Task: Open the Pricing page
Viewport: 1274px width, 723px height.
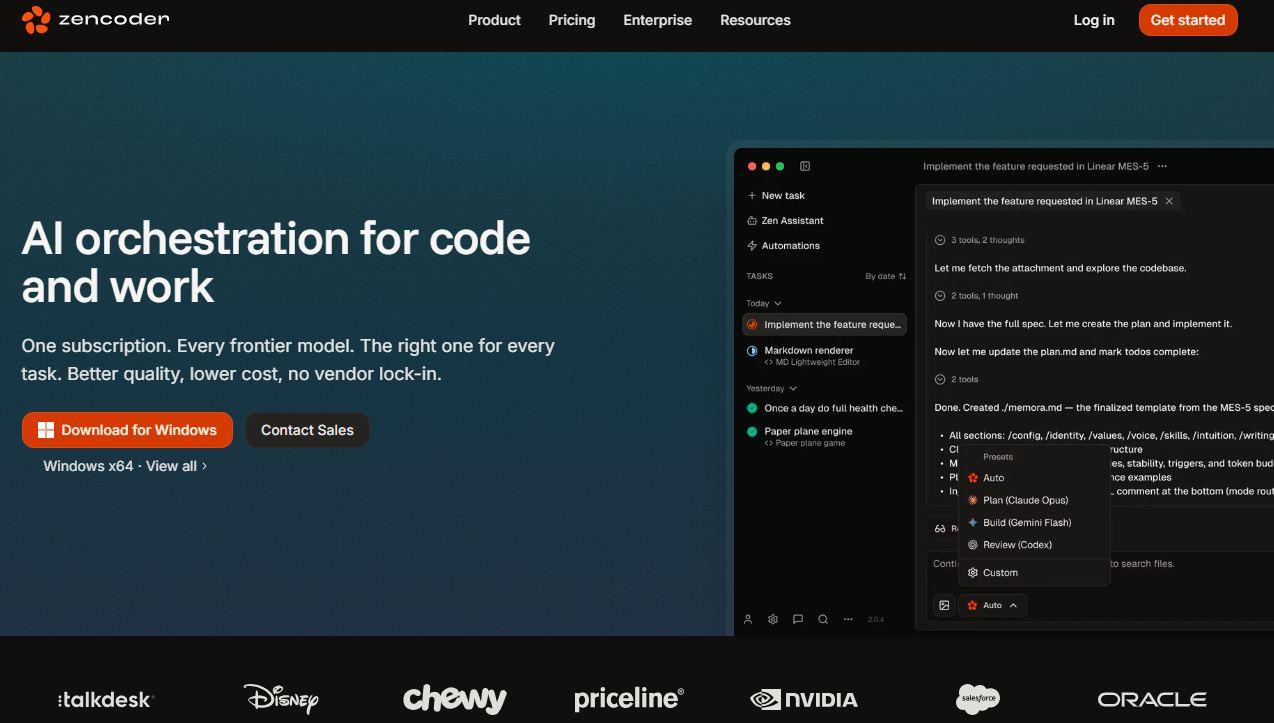Action: click(x=572, y=20)
